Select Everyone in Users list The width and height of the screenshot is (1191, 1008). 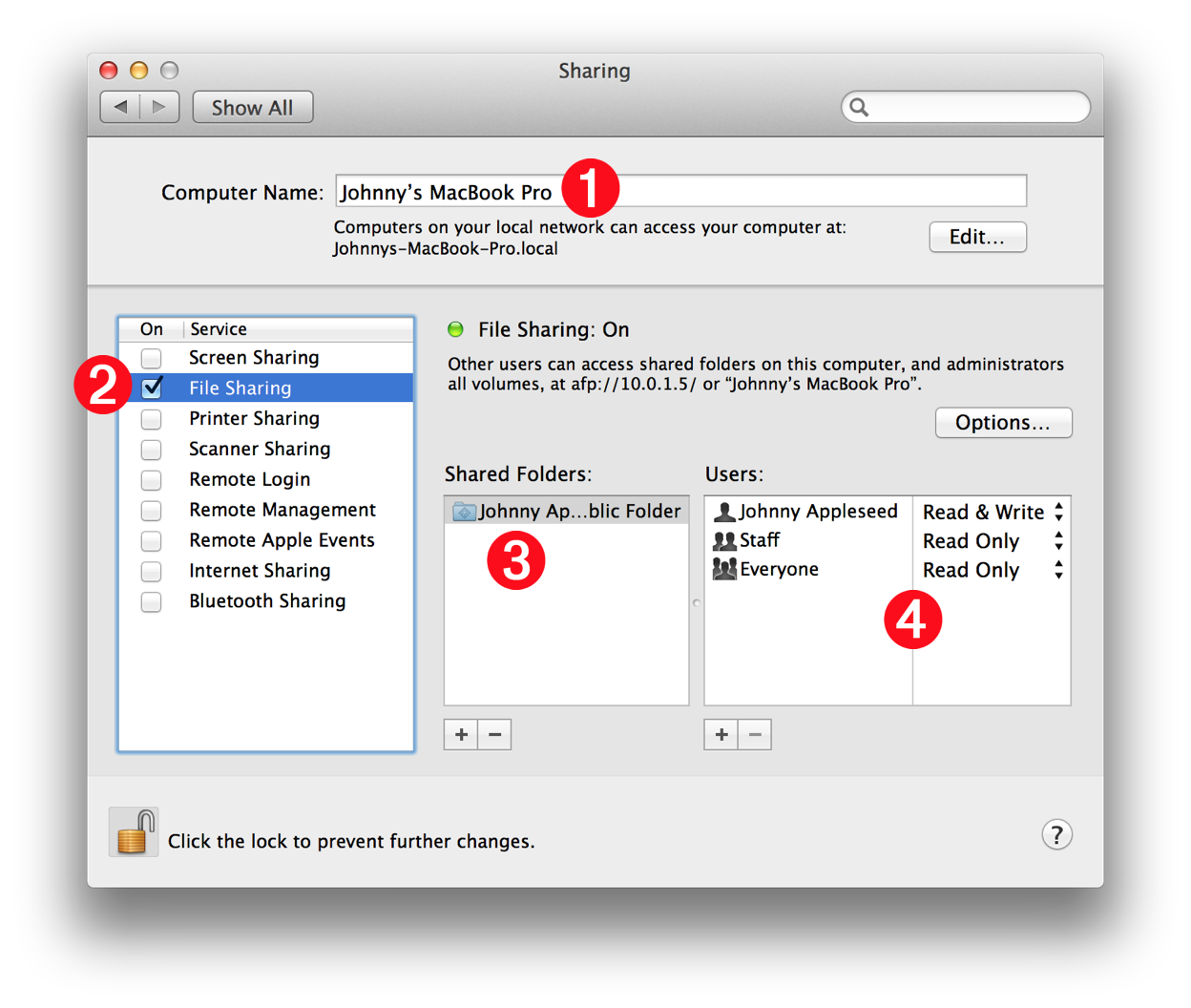click(x=808, y=569)
